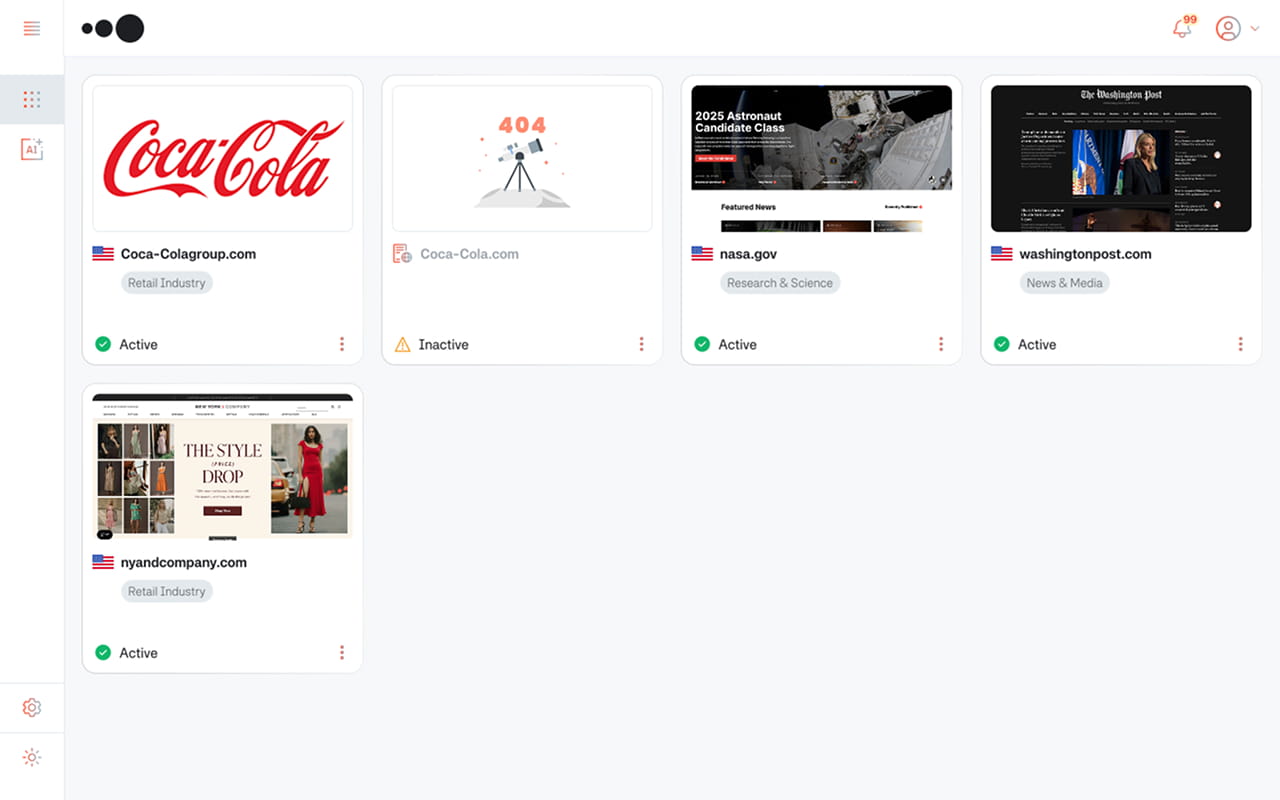Click green check icon on nasa.gov card
This screenshot has width=1280, height=800.
click(x=702, y=344)
